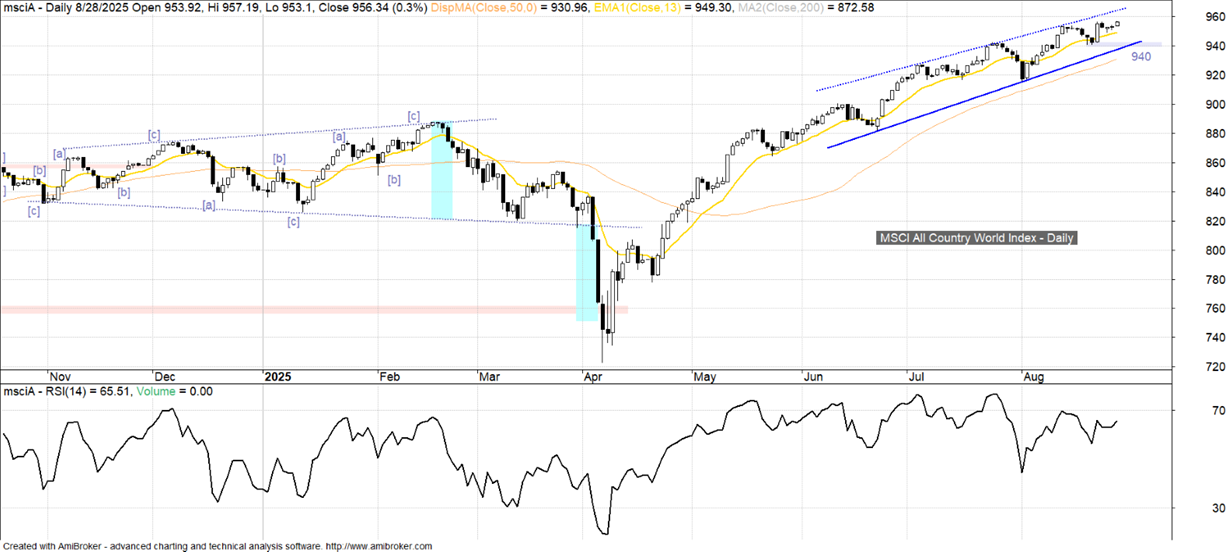The image size is (1229, 552).
Task: Select the 960 price on the price axis
Action: (x=1214, y=17)
